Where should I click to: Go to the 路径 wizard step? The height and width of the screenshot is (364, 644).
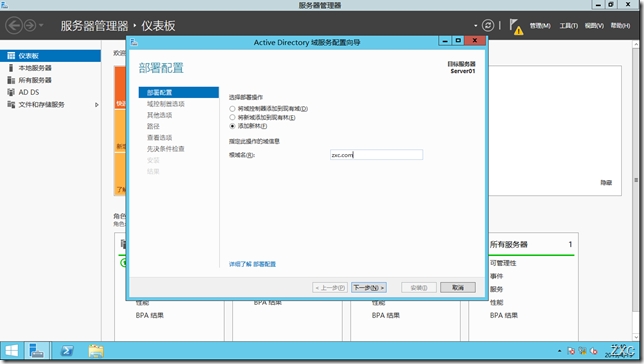pyautogui.click(x=153, y=127)
